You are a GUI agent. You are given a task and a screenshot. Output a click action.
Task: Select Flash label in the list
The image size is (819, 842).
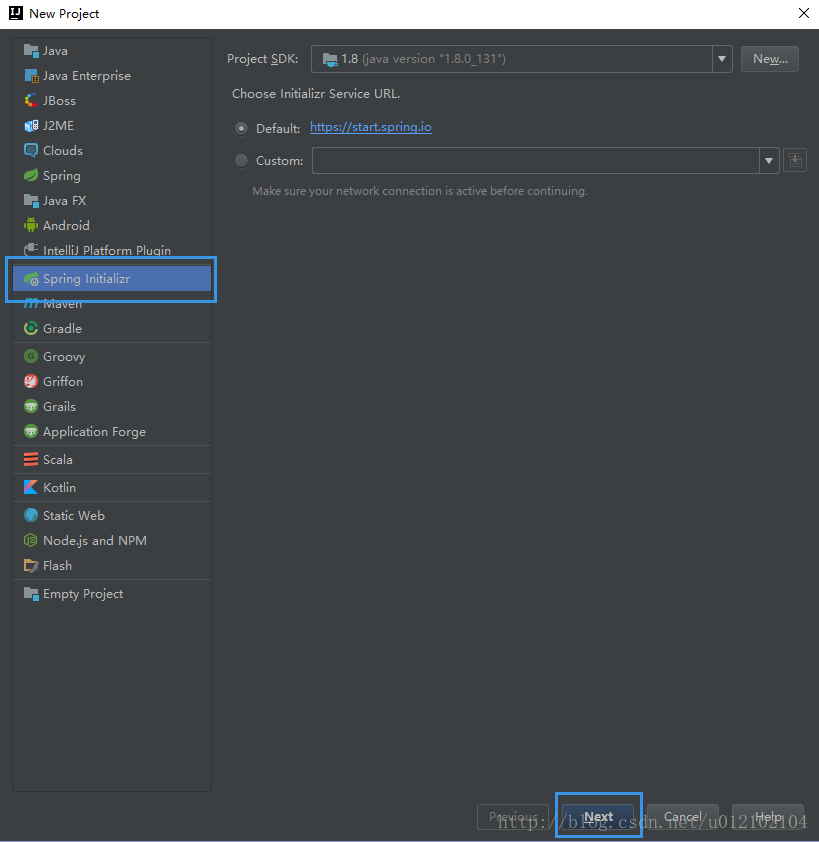pos(57,565)
